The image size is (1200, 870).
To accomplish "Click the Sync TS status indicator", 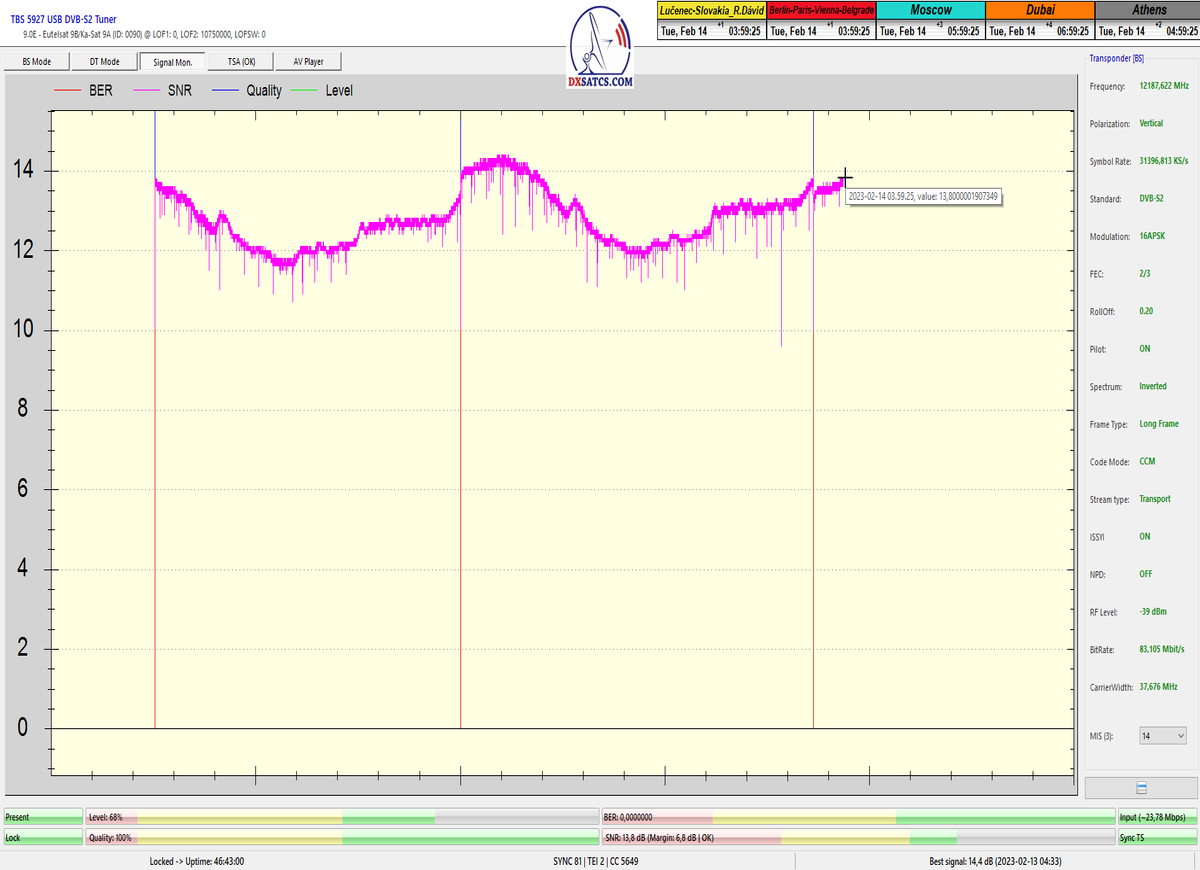I will [1156, 838].
